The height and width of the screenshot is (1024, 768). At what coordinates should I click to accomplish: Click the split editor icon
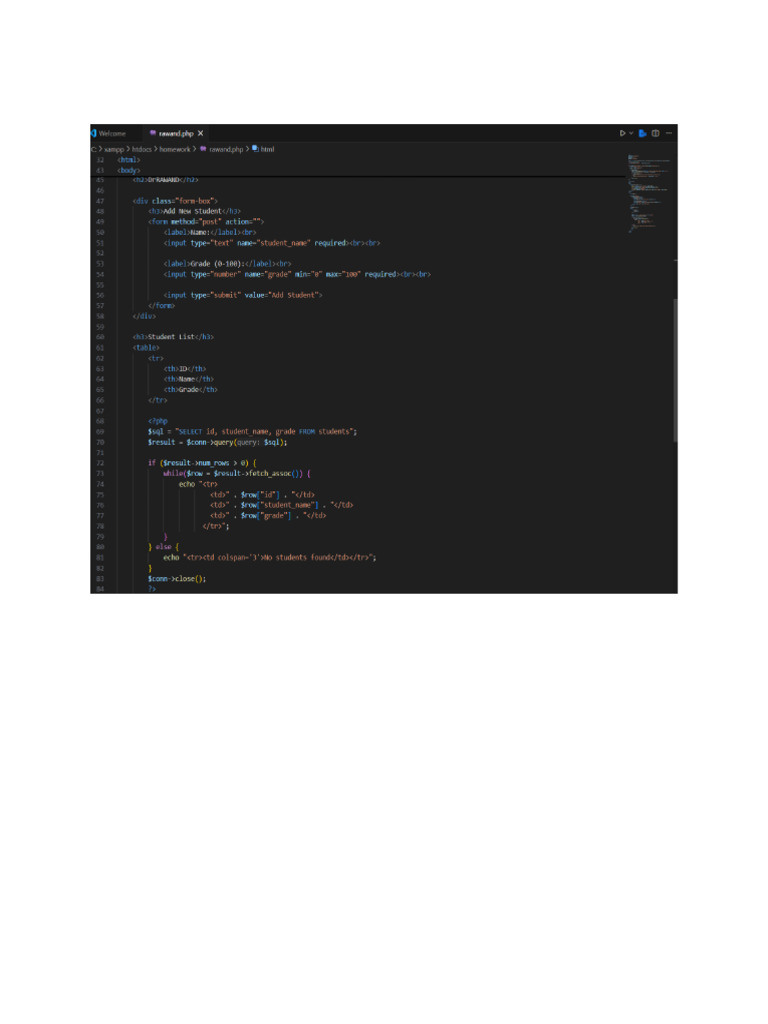pos(656,133)
